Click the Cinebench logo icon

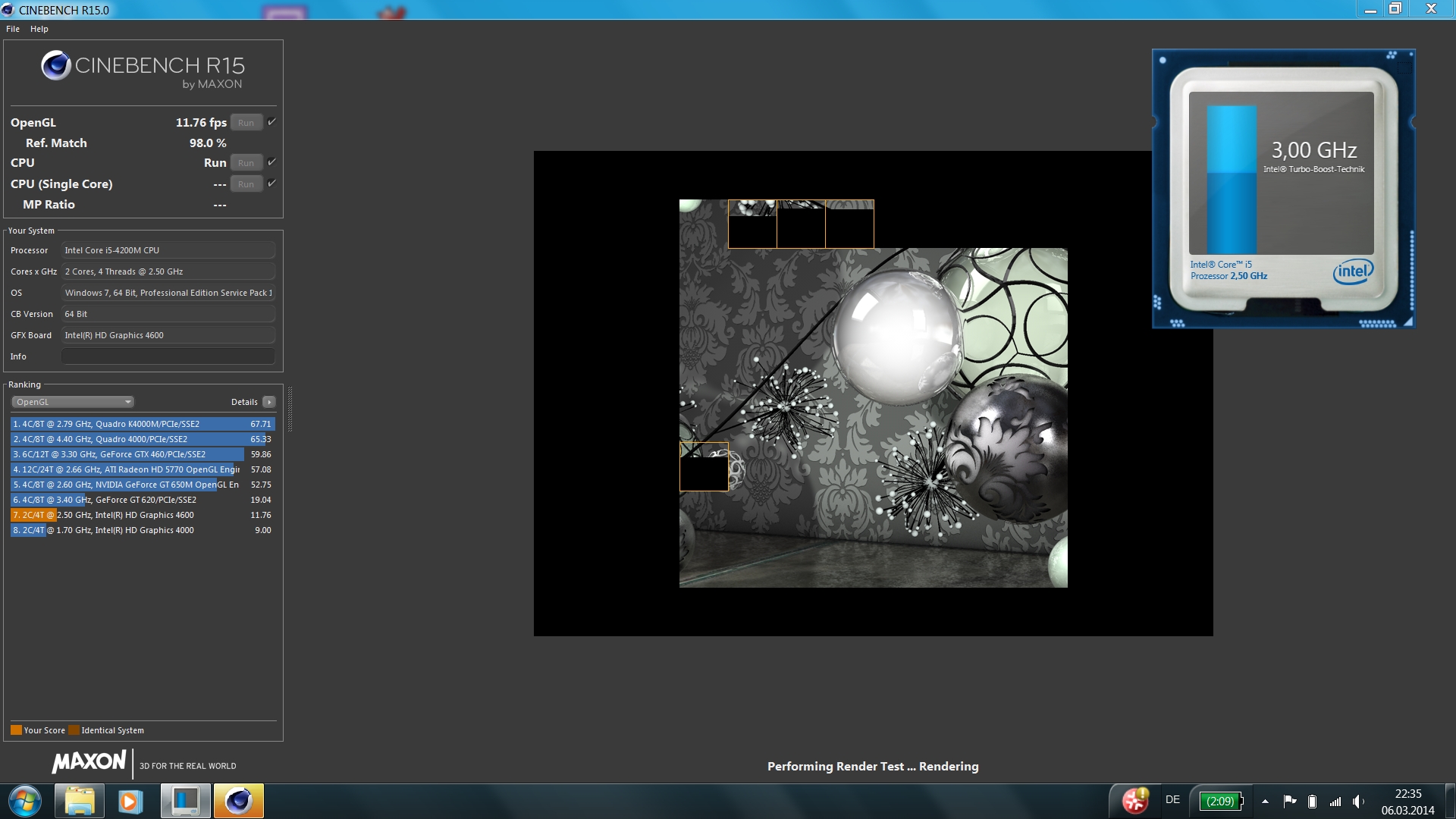[x=56, y=66]
